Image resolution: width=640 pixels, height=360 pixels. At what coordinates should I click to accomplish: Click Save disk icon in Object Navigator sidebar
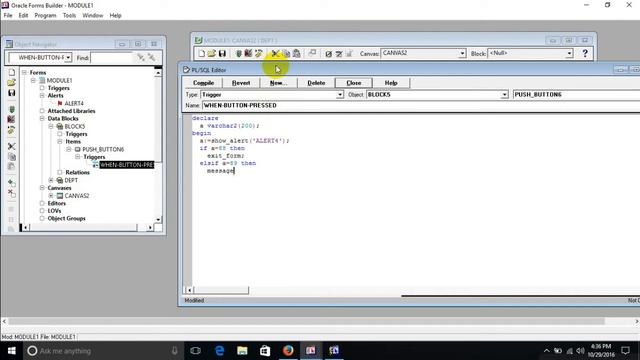12,93
